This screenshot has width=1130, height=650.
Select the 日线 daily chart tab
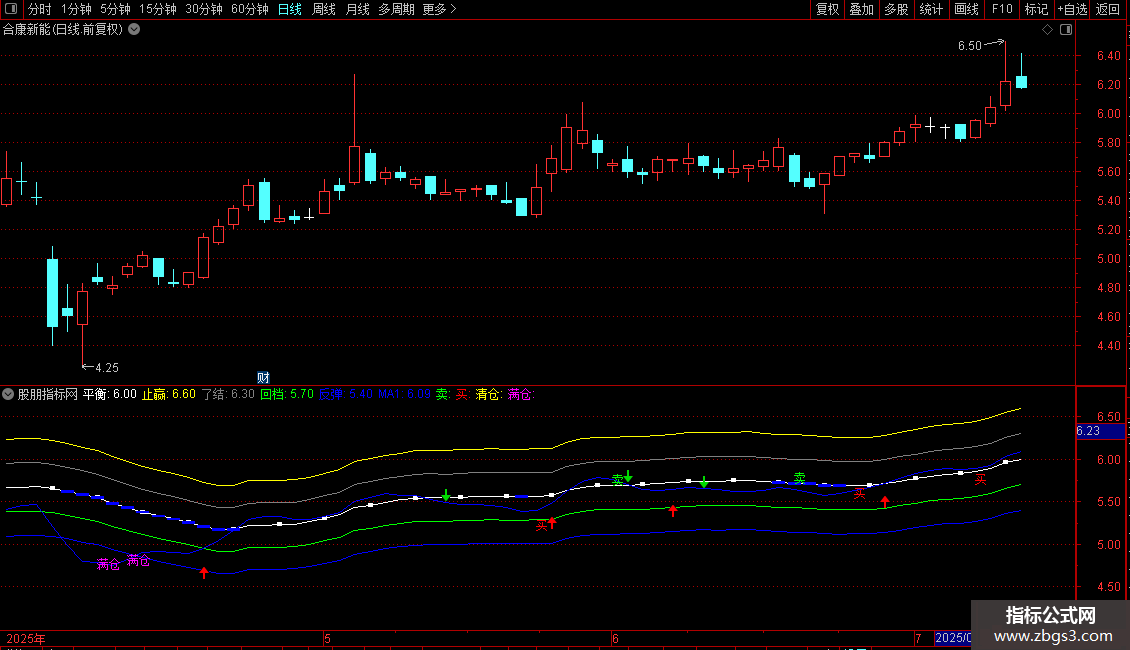pyautogui.click(x=290, y=9)
